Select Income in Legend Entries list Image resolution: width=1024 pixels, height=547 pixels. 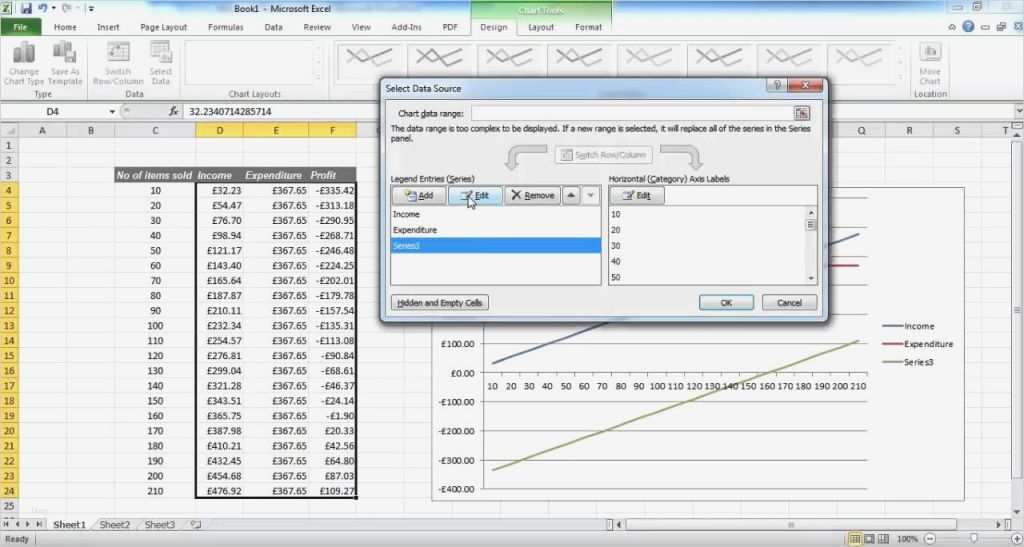496,214
